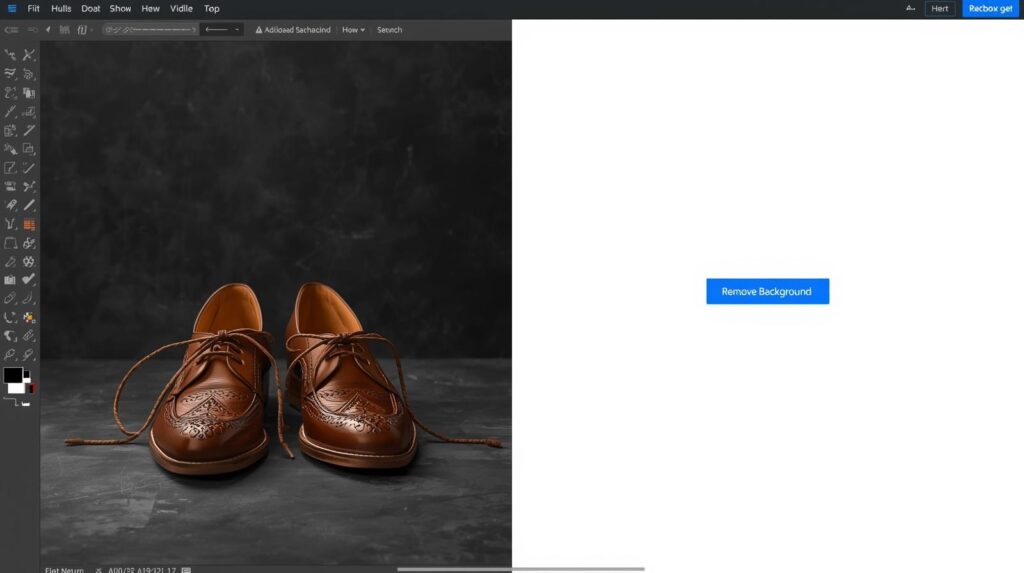This screenshot has height=573, width=1024.
Task: Open the Top menu
Action: (x=212, y=8)
